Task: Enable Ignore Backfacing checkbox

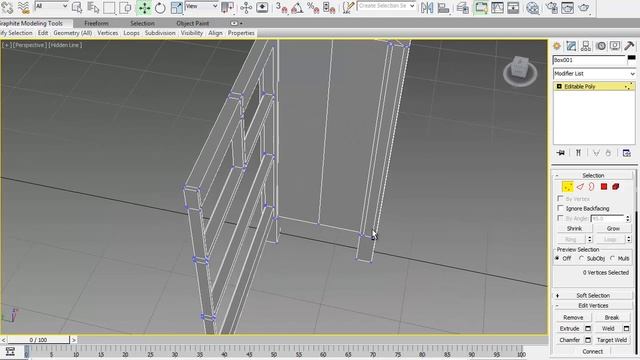Action: pyautogui.click(x=560, y=208)
